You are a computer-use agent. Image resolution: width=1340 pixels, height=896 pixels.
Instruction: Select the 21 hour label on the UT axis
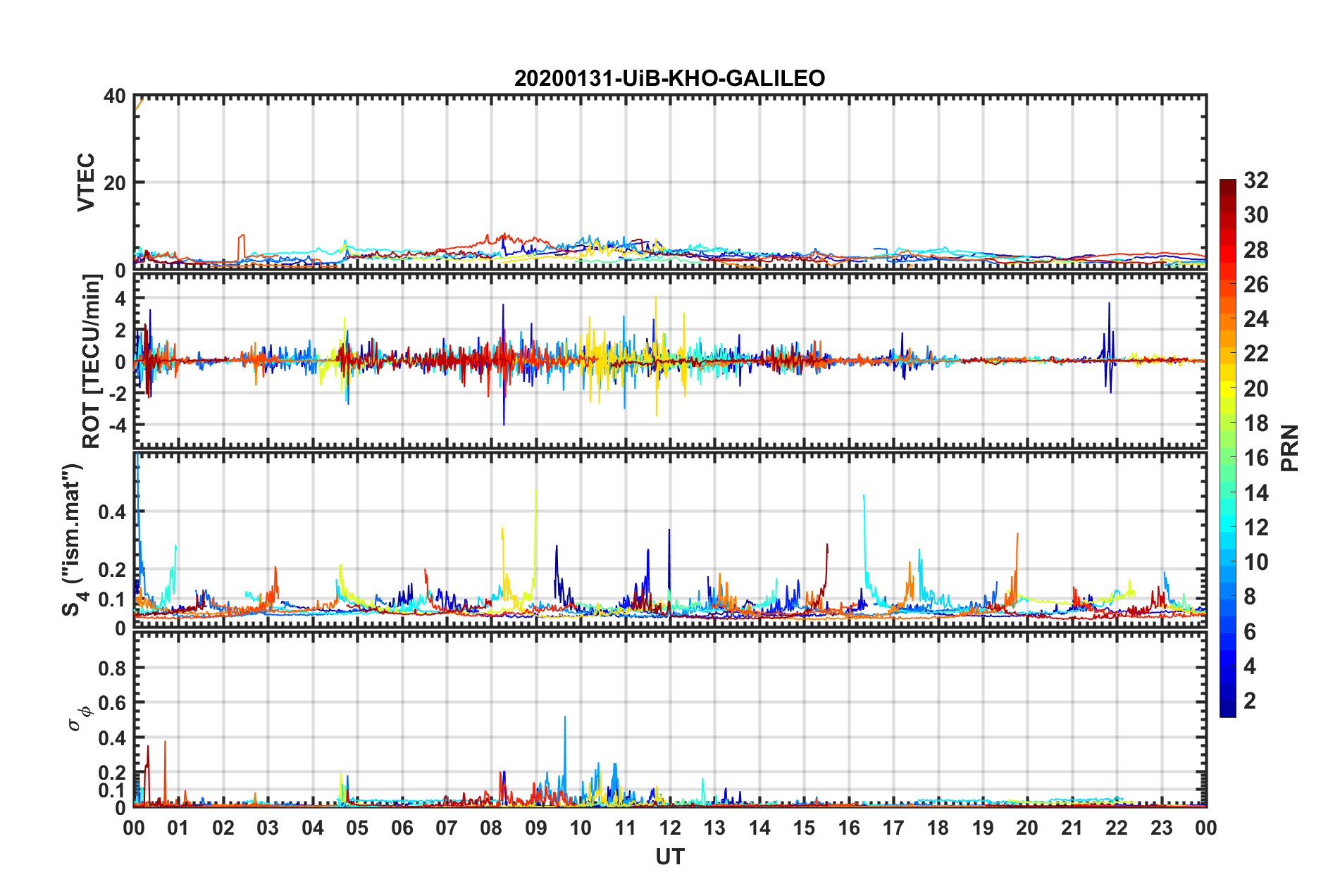pyautogui.click(x=1072, y=828)
